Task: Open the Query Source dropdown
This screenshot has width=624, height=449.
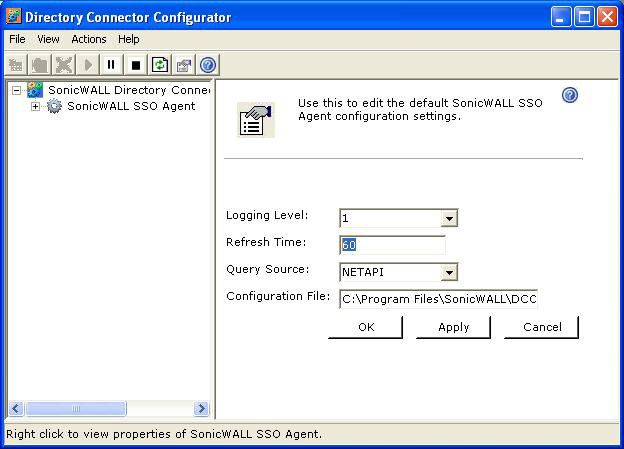Action: click(x=449, y=272)
